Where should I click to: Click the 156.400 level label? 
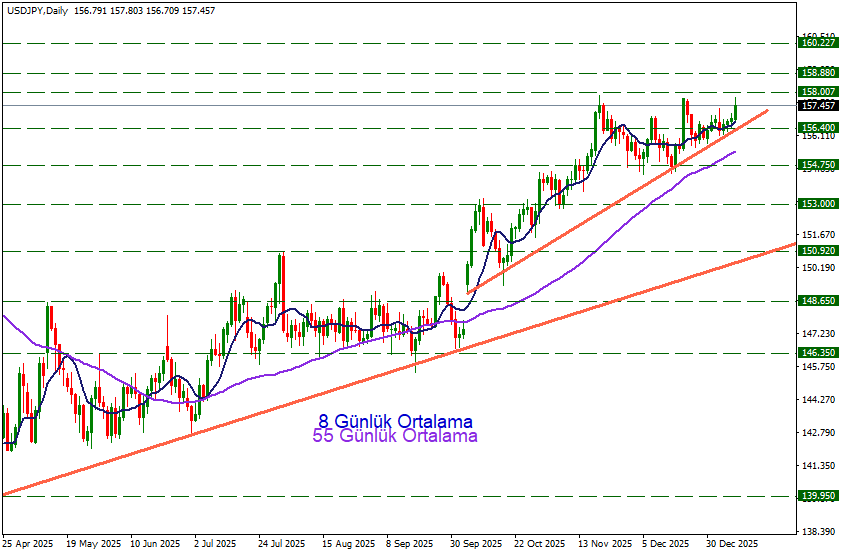coord(818,128)
